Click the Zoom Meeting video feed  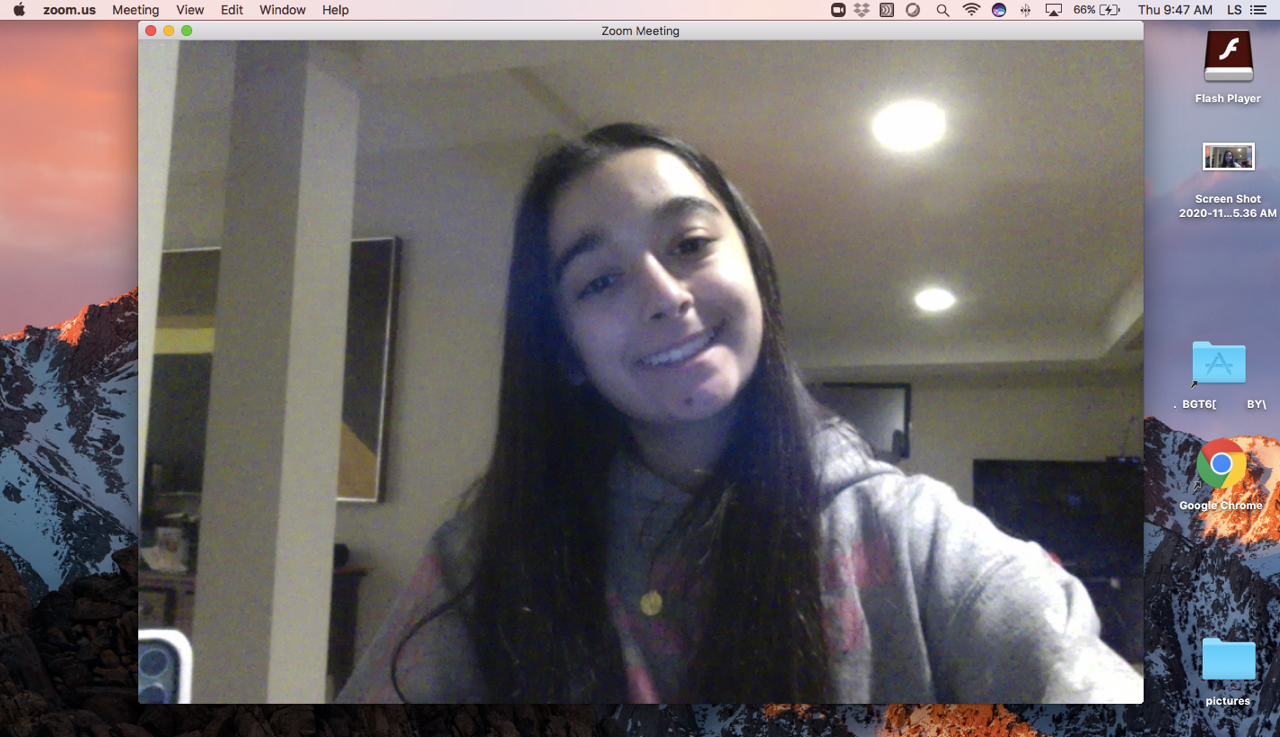640,372
